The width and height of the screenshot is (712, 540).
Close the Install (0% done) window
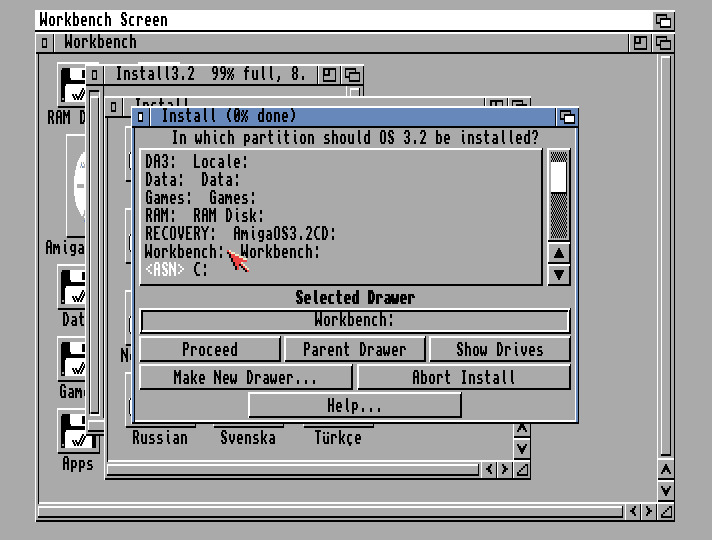[x=141, y=117]
